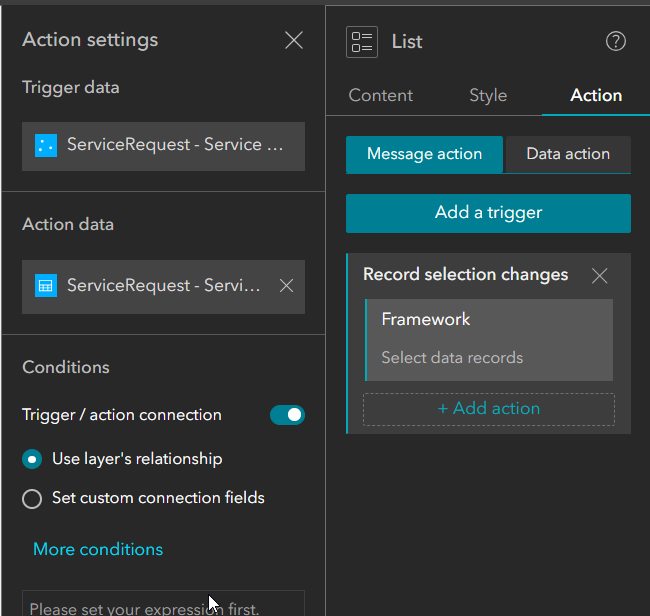Open the Framework select data records action
This screenshot has width=650, height=616.
[489, 339]
